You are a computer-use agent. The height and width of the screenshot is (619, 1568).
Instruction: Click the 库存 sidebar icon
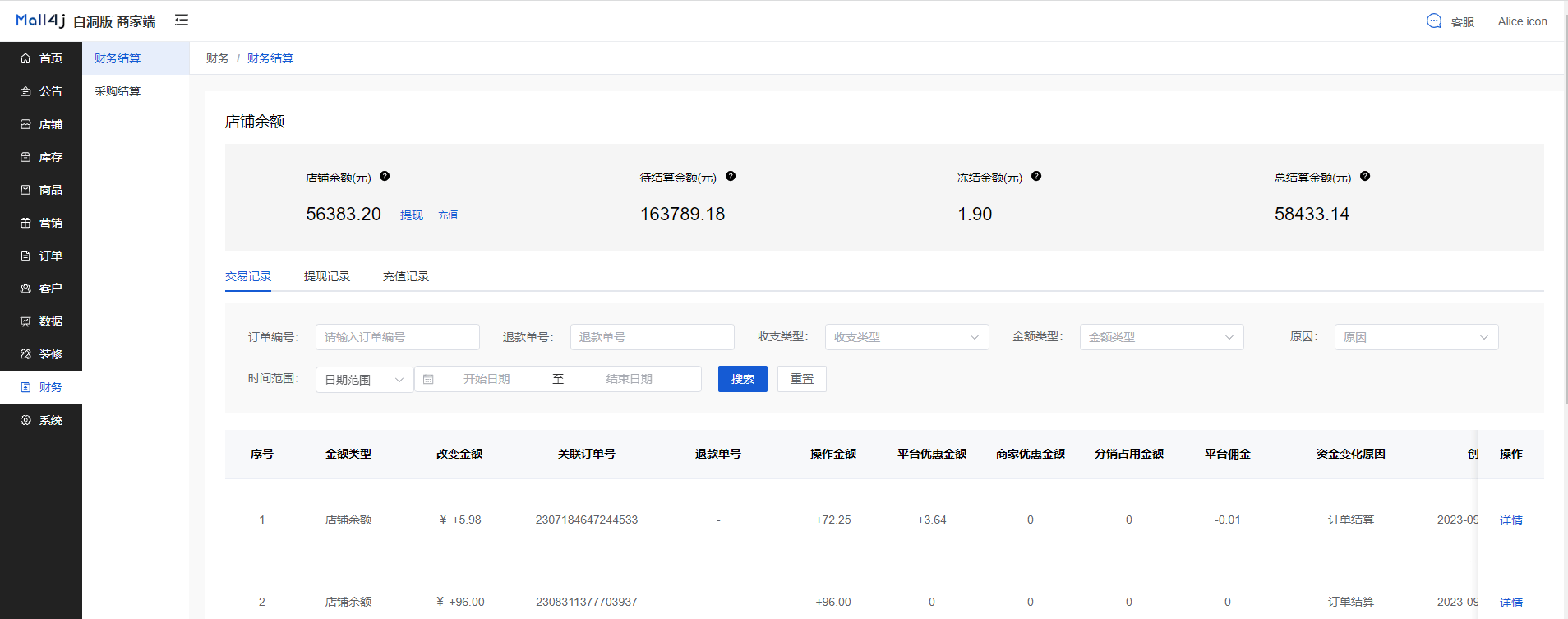pyautogui.click(x=25, y=157)
